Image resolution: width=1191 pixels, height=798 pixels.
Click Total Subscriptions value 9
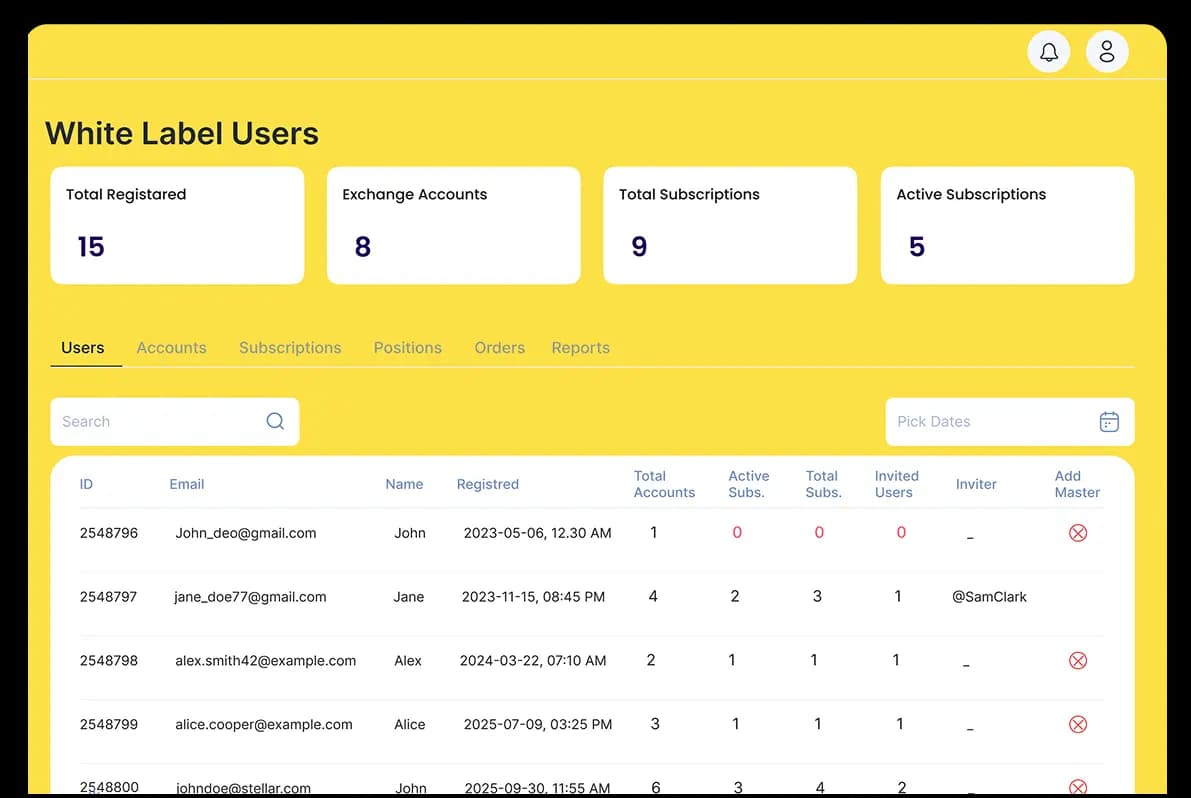point(640,247)
